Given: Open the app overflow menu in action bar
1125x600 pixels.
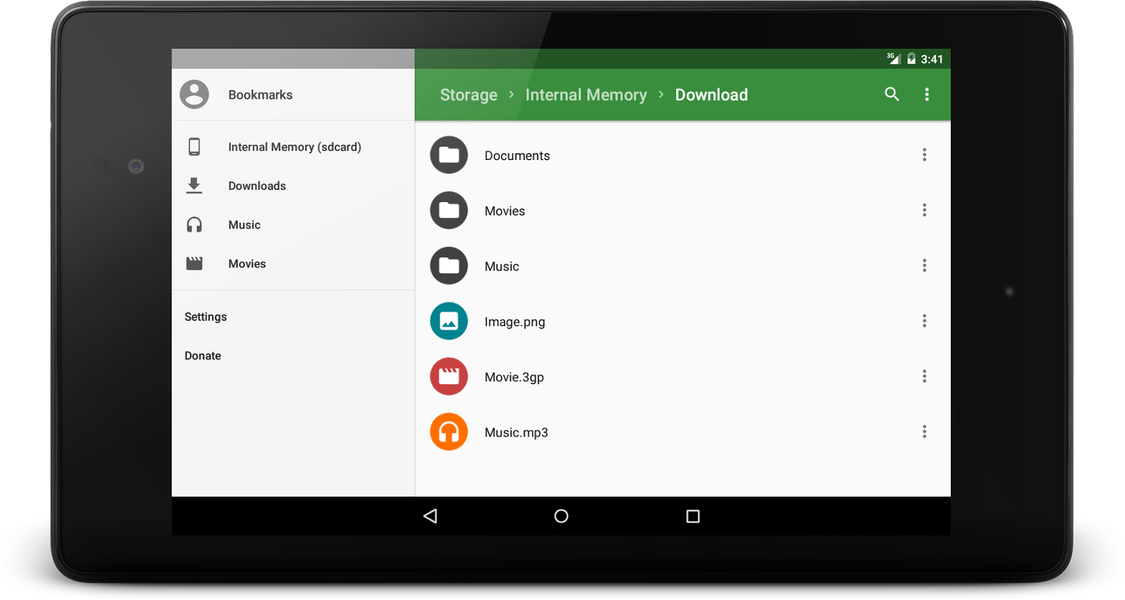Looking at the screenshot, I should pos(927,94).
